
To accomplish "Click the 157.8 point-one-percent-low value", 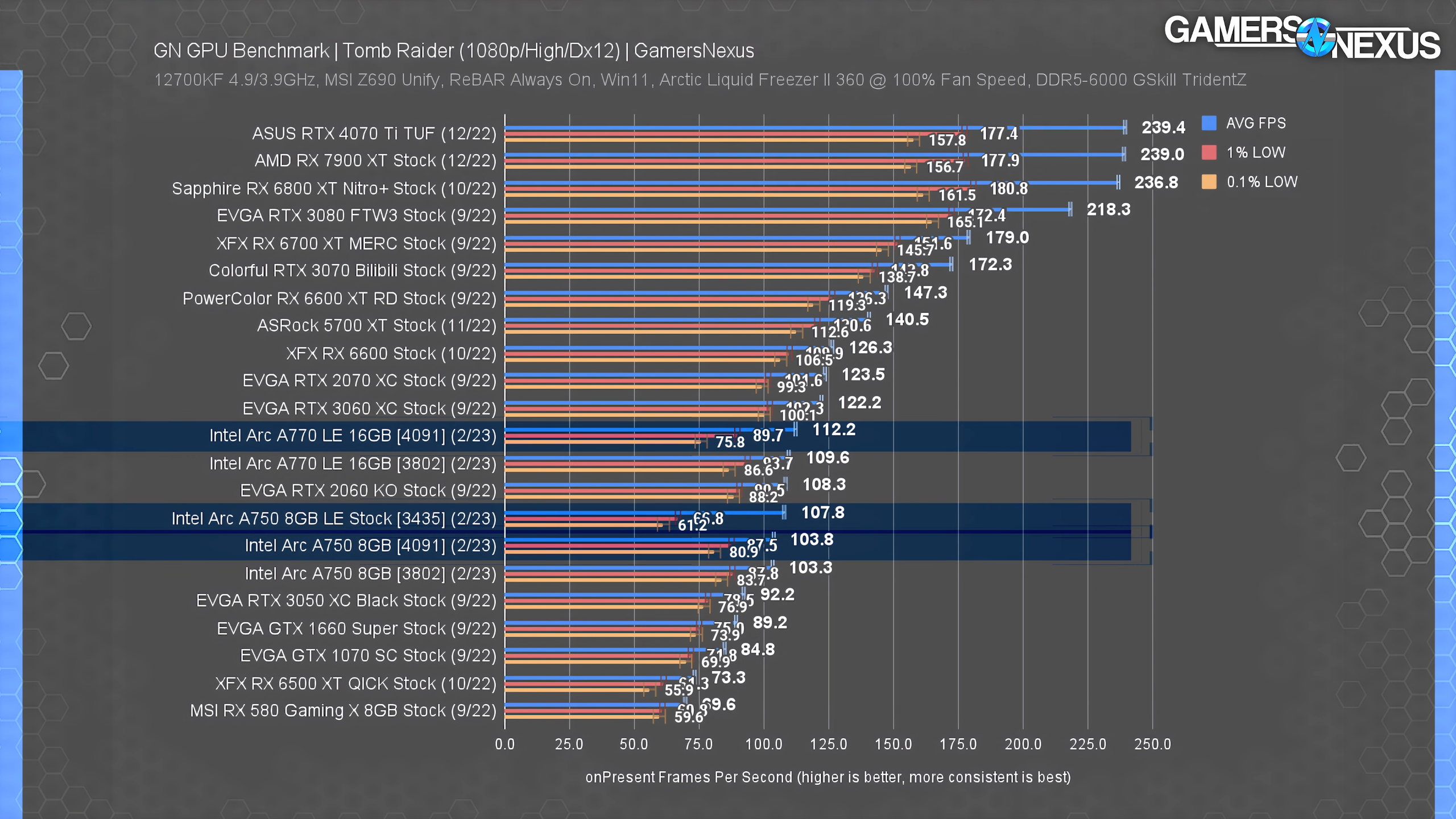I will pyautogui.click(x=948, y=140).
